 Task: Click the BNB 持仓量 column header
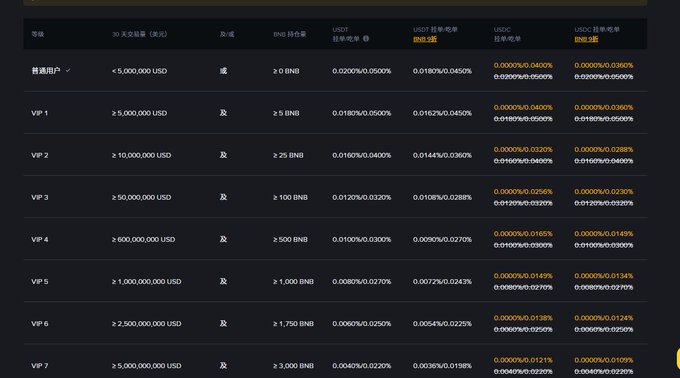(290, 34)
